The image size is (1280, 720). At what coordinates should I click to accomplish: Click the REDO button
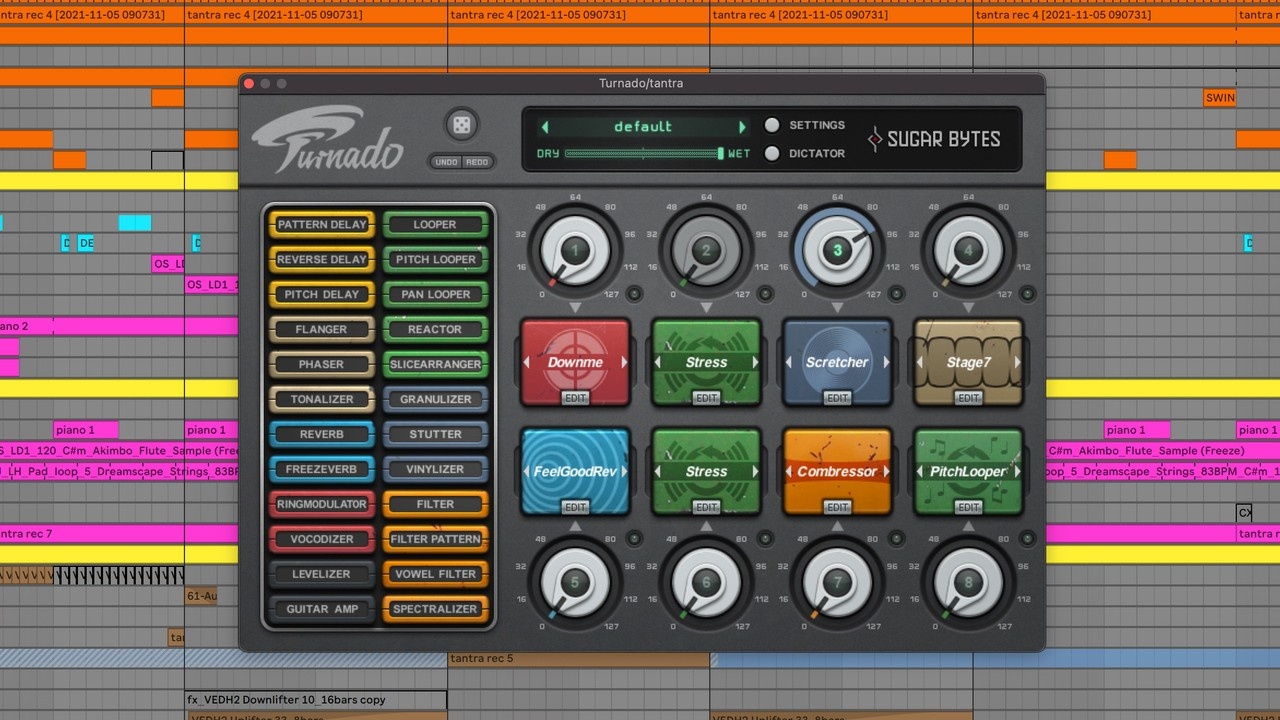tap(476, 162)
